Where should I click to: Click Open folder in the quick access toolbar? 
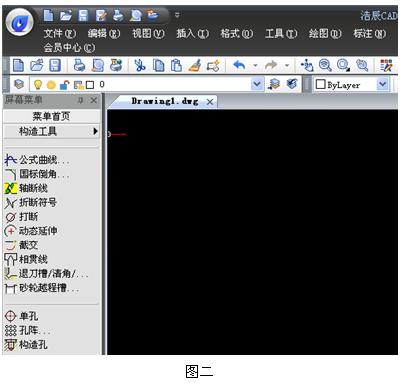coord(66,15)
